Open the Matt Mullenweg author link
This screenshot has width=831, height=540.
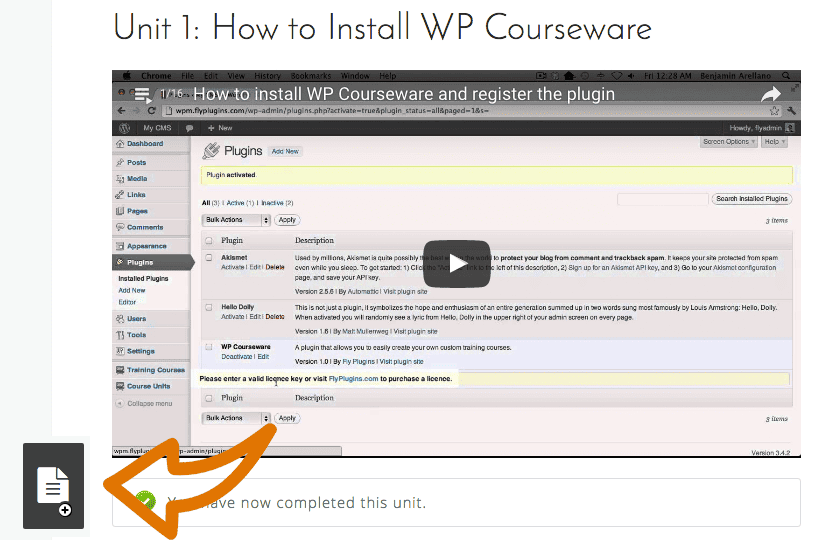pos(365,331)
